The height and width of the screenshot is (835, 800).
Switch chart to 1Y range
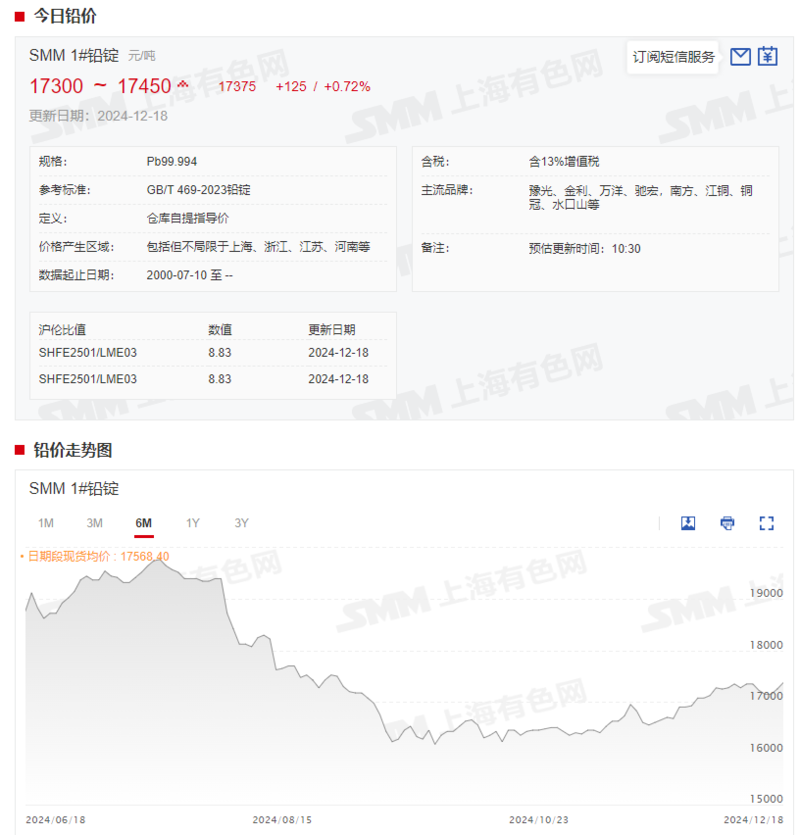193,523
